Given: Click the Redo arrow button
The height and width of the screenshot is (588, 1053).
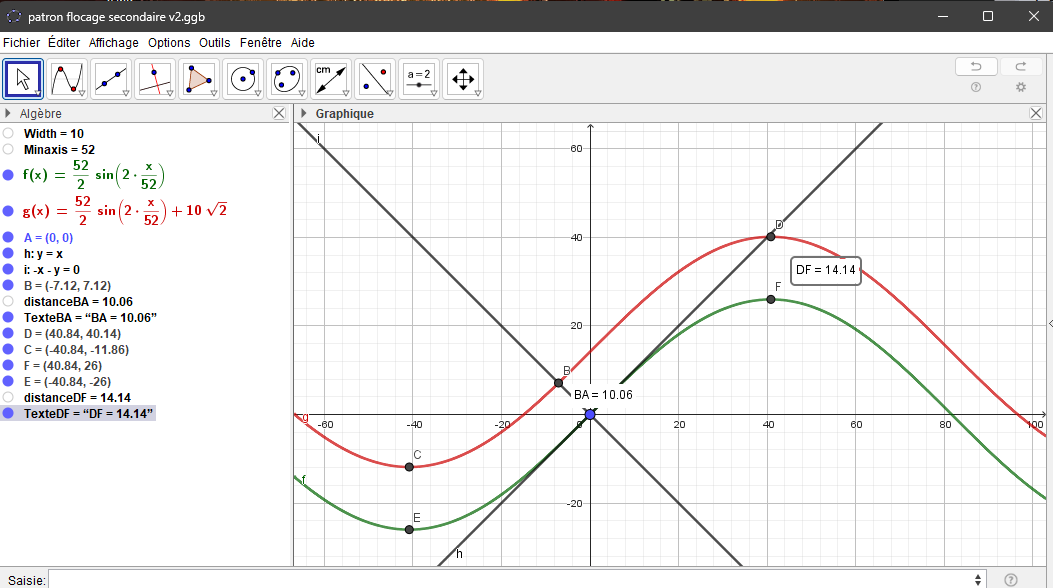Looking at the screenshot, I should pos(1021,66).
